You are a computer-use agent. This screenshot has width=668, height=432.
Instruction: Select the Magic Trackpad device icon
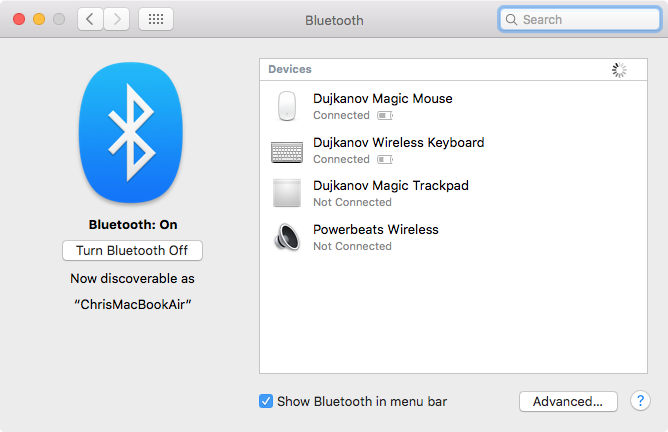click(x=287, y=193)
